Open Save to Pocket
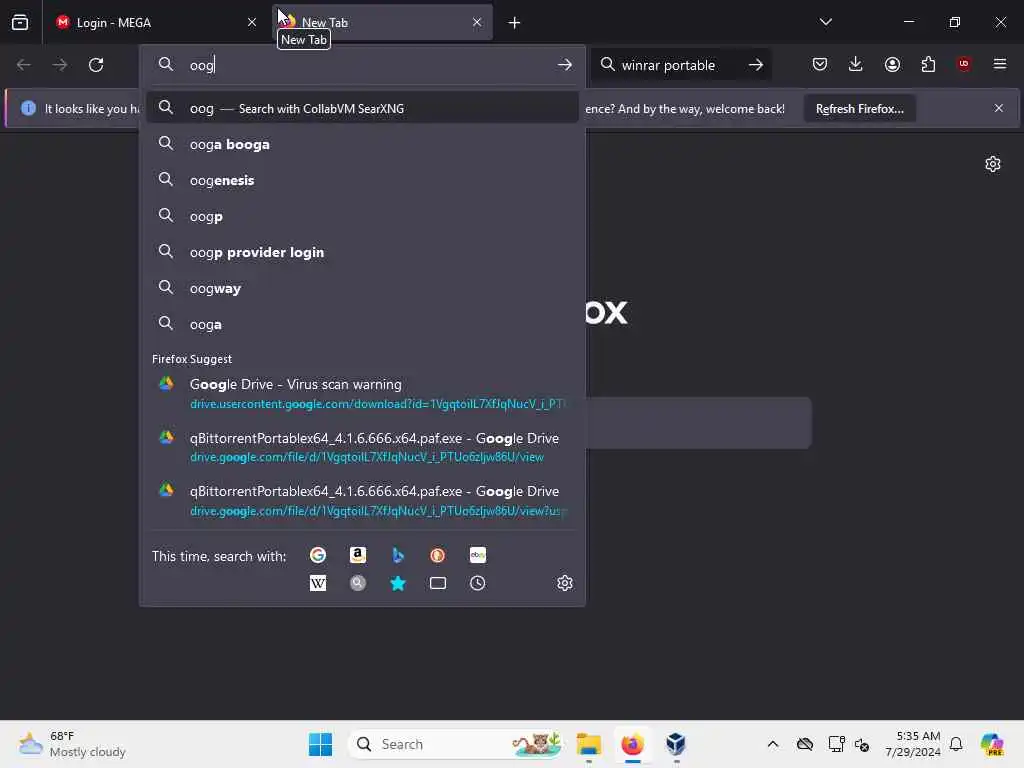1024x768 pixels. [x=820, y=64]
